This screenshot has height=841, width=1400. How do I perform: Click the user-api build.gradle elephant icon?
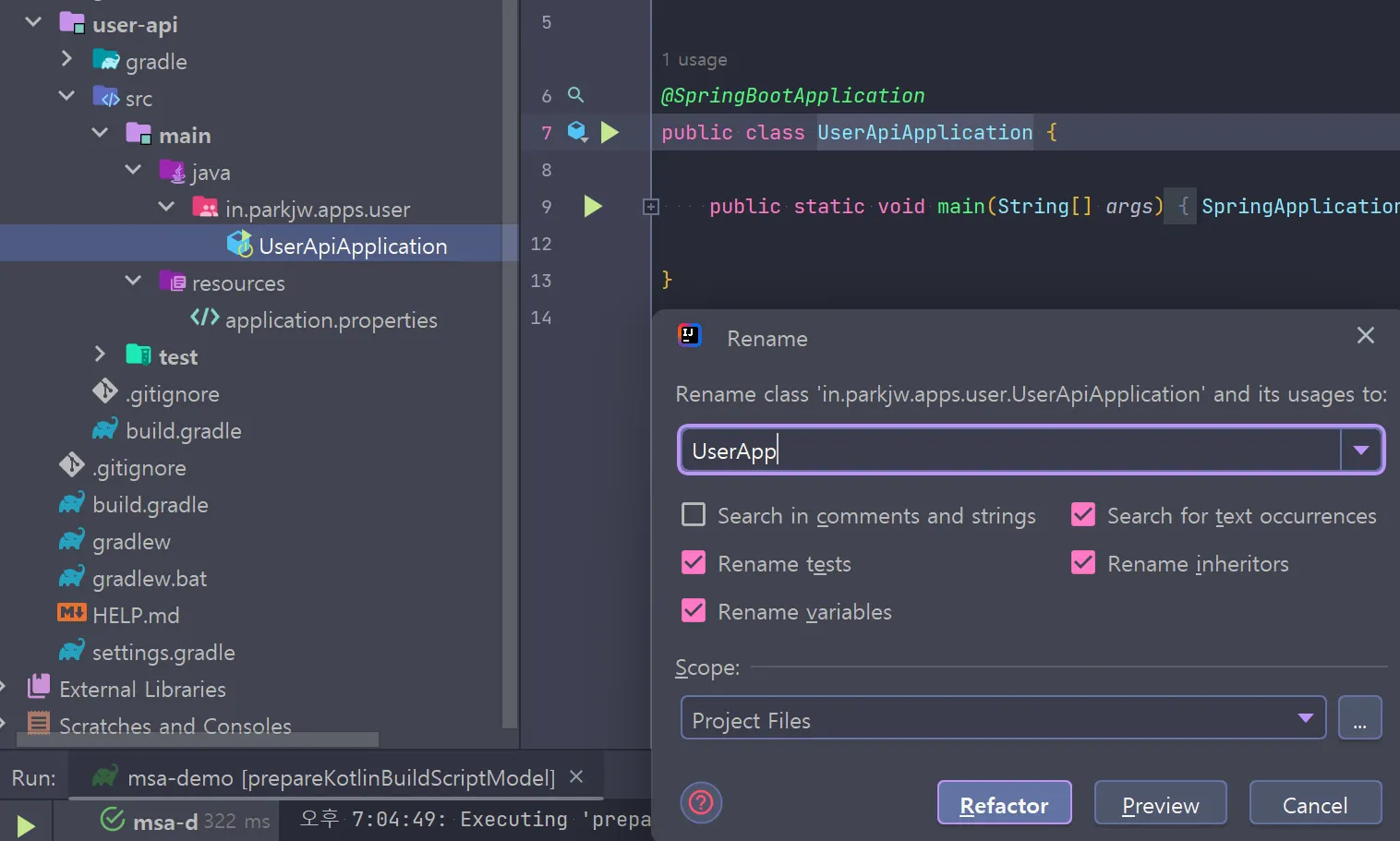(105, 429)
